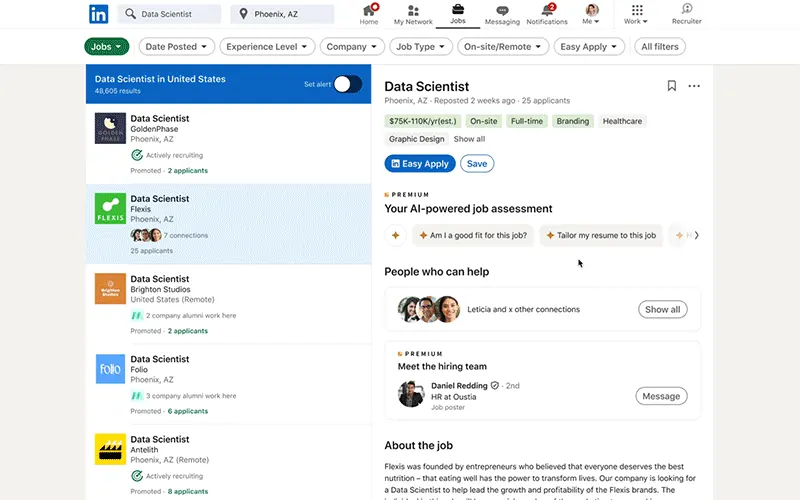The width and height of the screenshot is (800, 500).
Task: Open Notifications bell icon
Action: pos(547,11)
